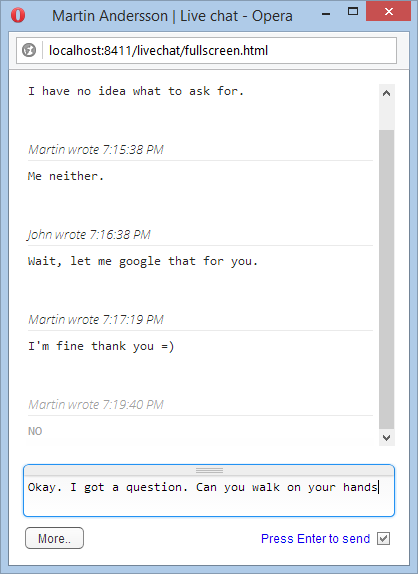Maximize the Live chat window
418x574 pixels.
click(353, 12)
